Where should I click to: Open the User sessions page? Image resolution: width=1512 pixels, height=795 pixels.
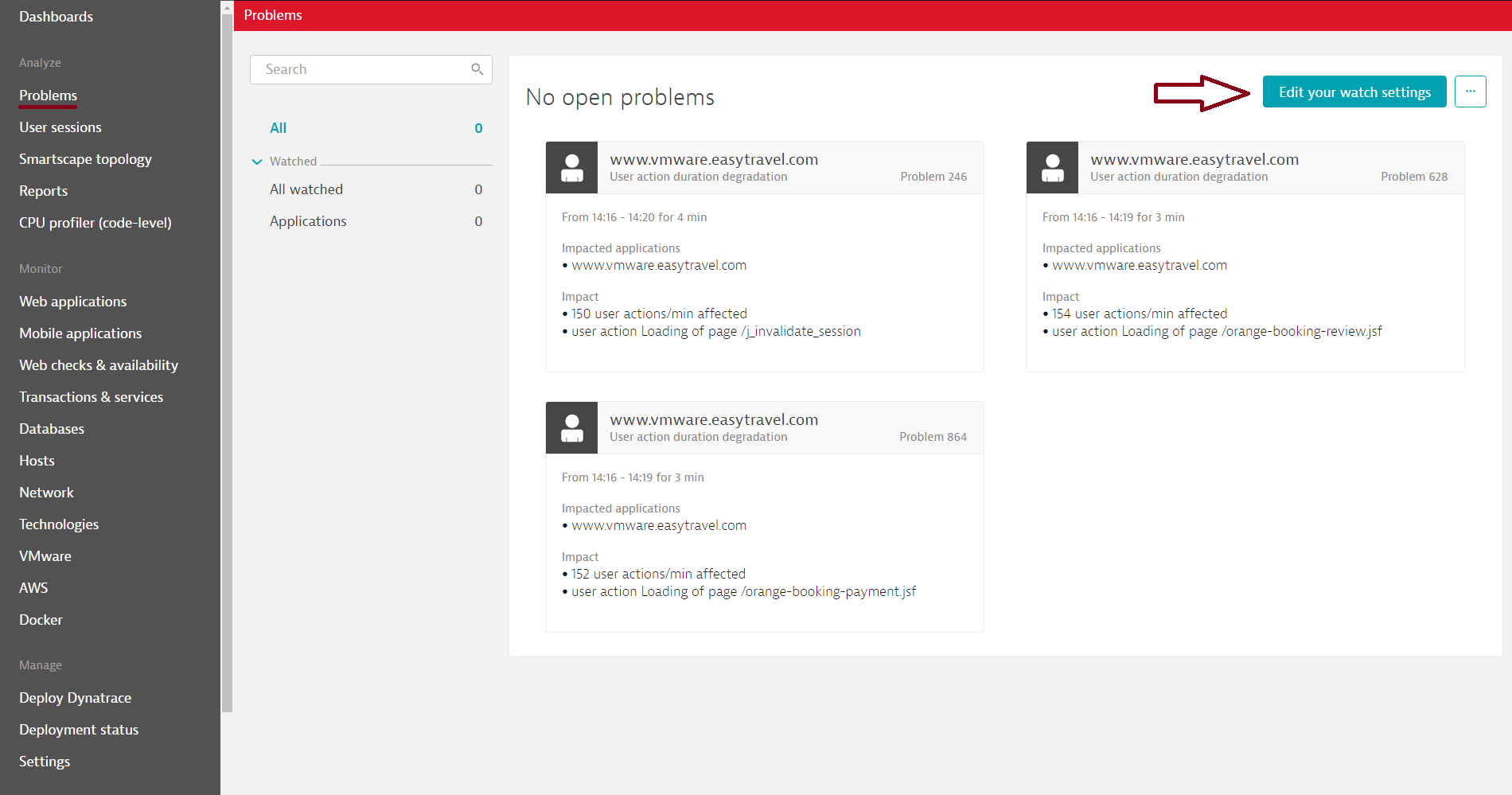click(60, 127)
